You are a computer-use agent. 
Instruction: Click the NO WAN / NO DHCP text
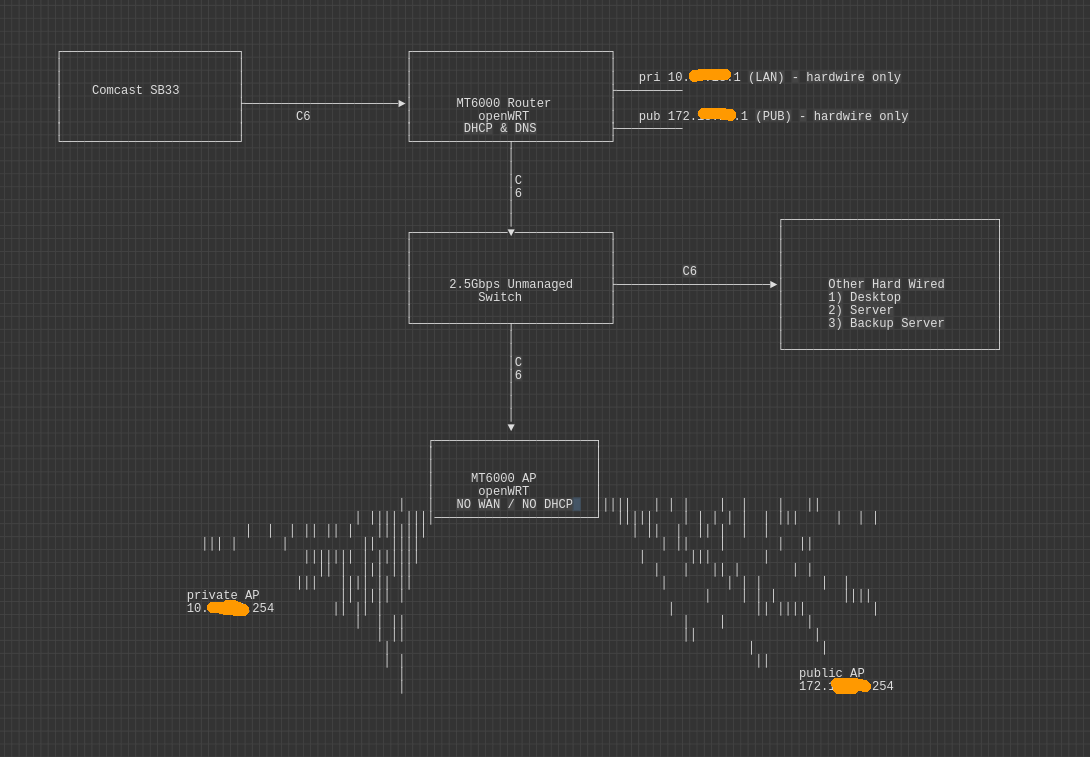click(514, 505)
